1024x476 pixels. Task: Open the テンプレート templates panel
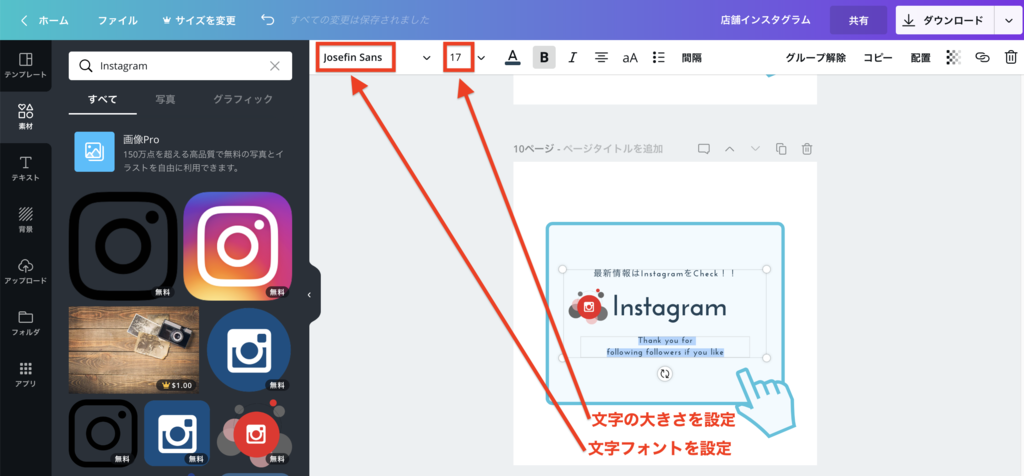coord(25,65)
